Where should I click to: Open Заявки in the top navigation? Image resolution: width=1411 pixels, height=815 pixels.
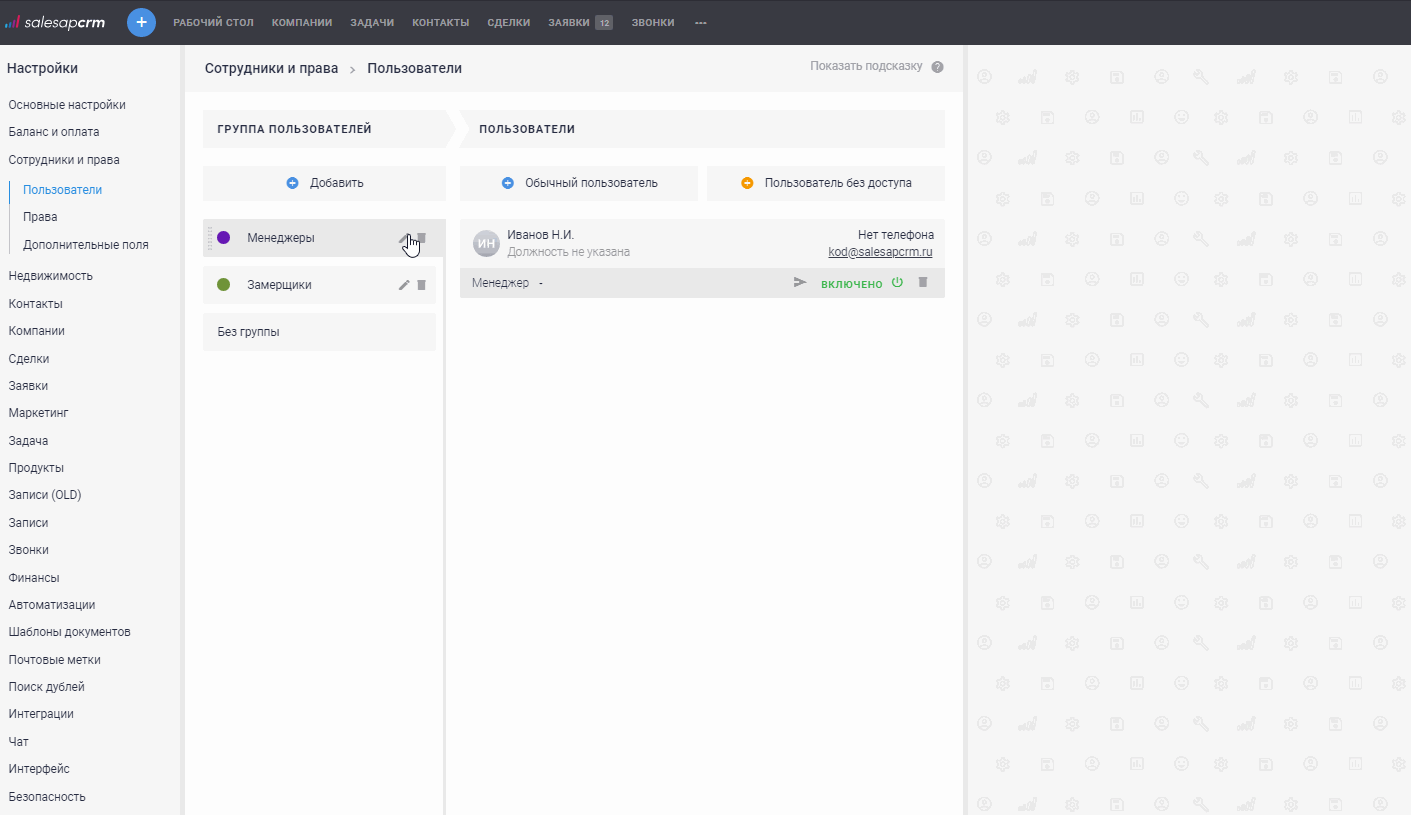click(568, 22)
